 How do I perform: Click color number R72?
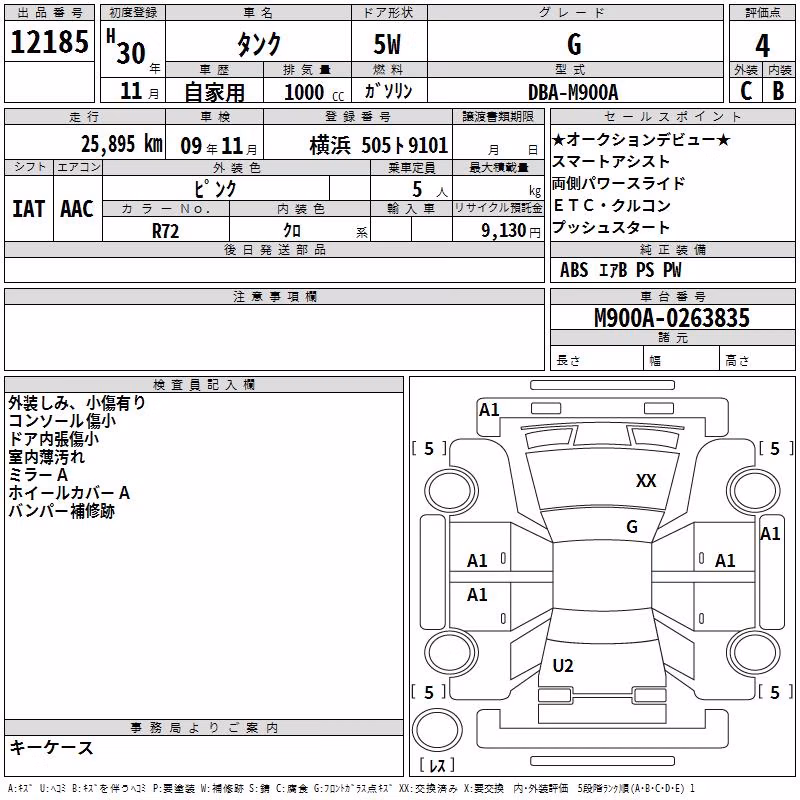click(x=165, y=231)
